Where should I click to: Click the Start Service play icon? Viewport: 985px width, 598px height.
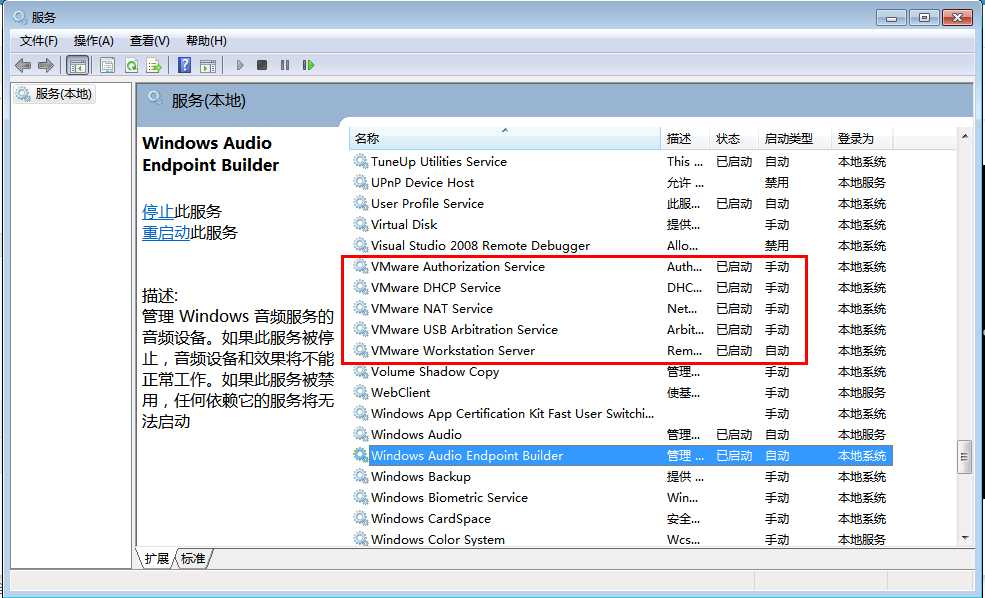pyautogui.click(x=240, y=65)
